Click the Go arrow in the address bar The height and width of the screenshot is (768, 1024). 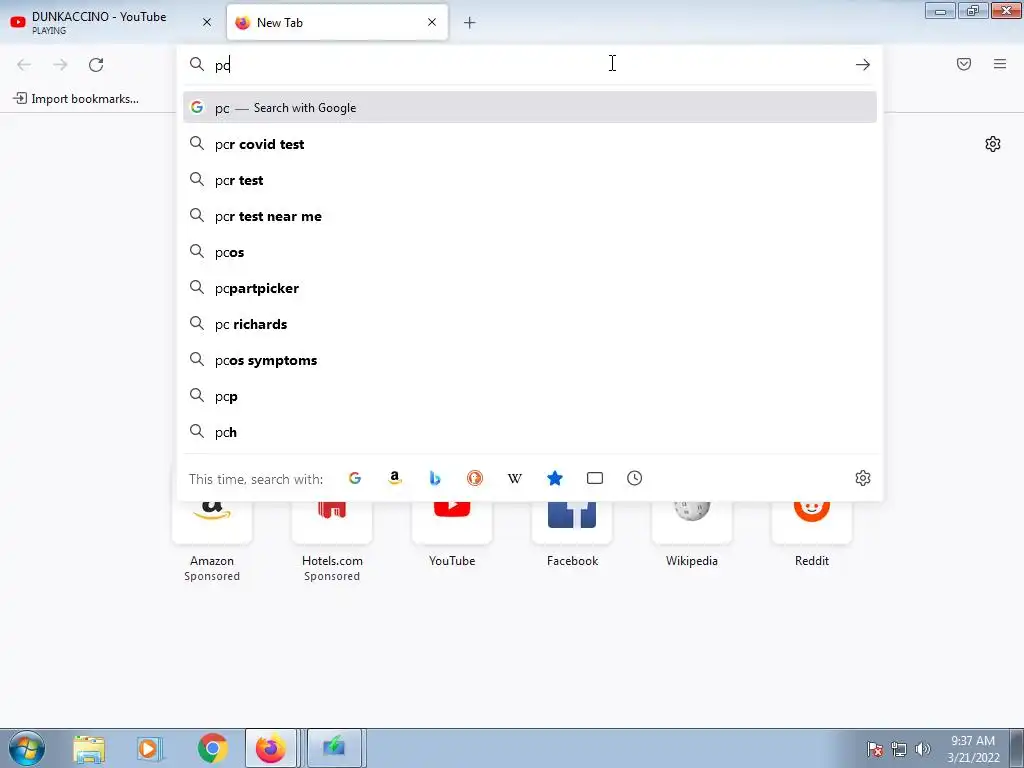click(x=863, y=65)
